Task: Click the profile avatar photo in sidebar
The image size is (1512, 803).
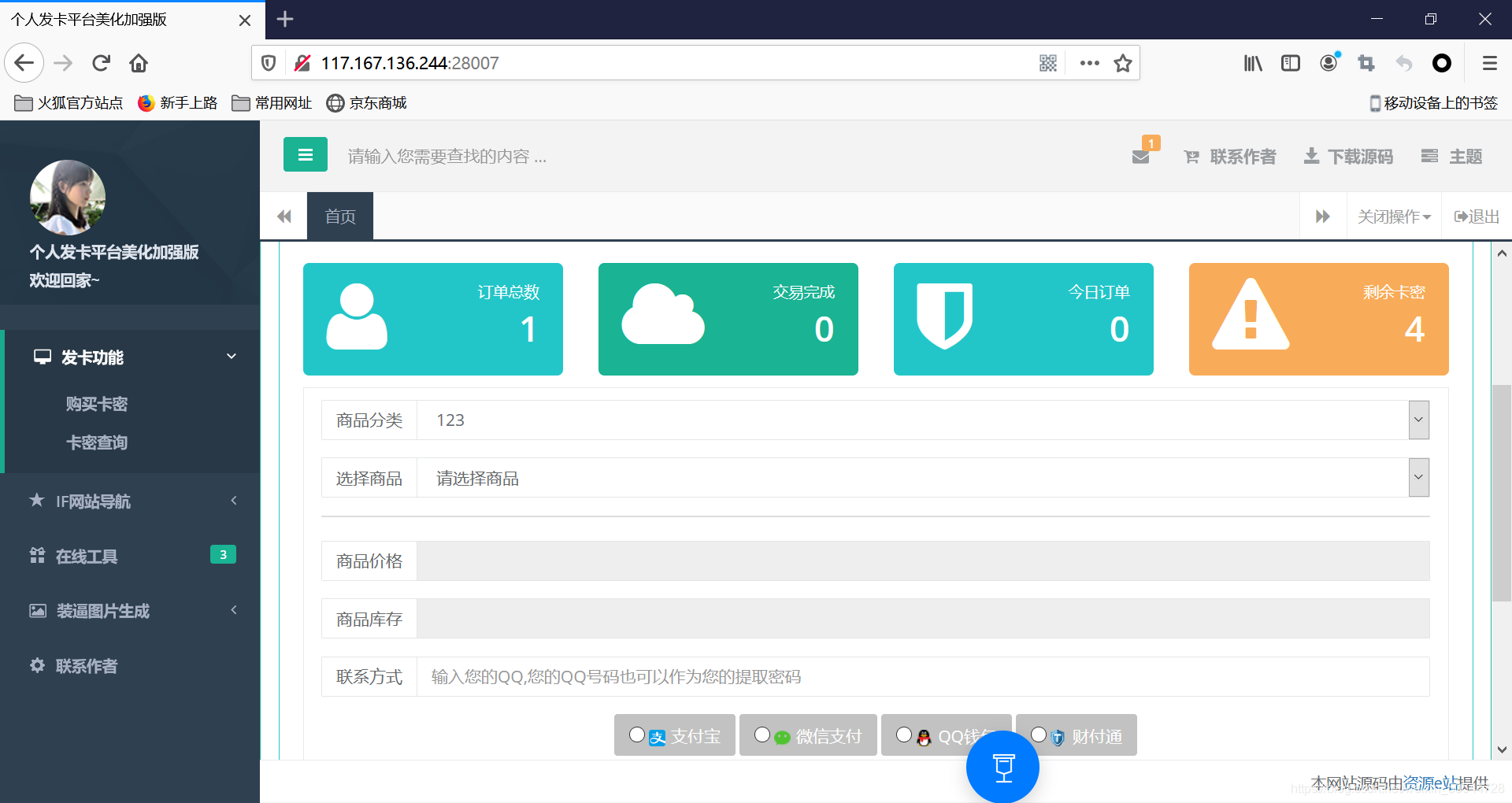Action: 68,198
